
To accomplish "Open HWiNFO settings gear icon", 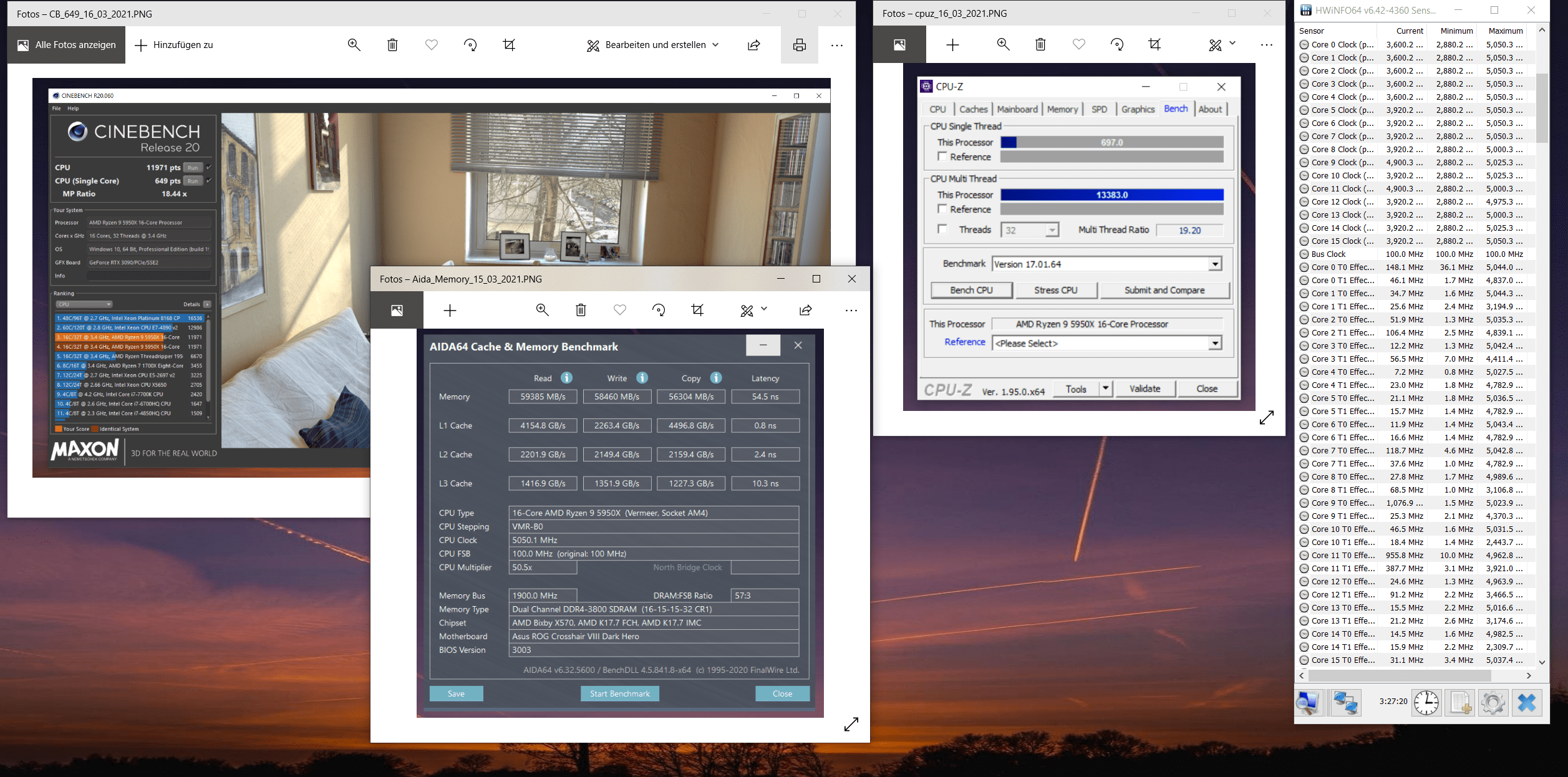I will [x=1493, y=703].
